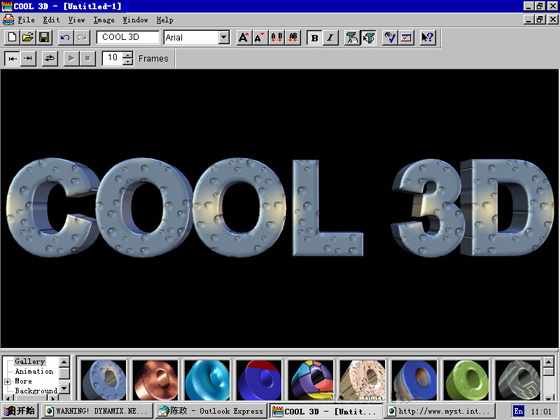Select More in the category tree

[x=23, y=381]
